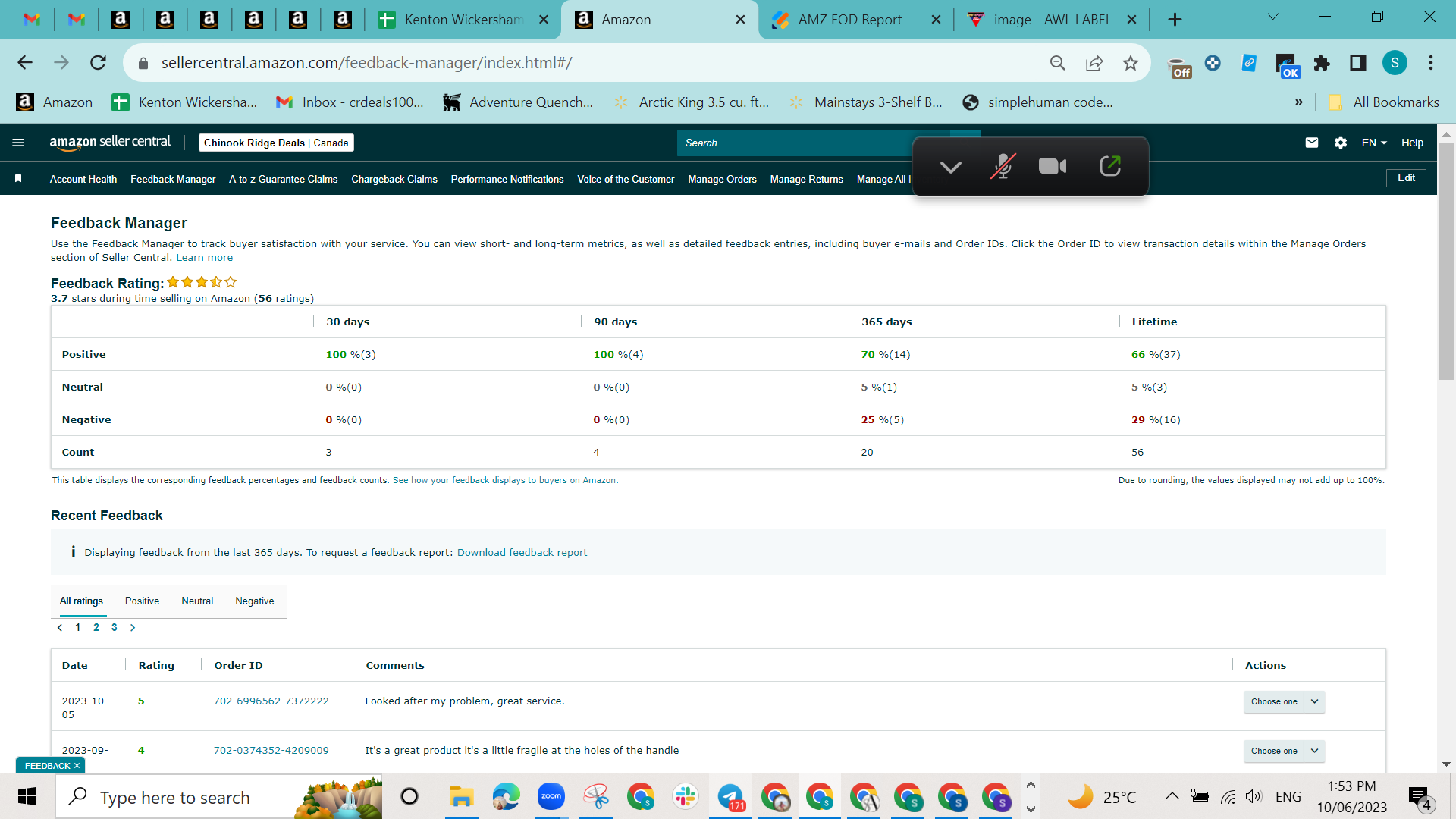The height and width of the screenshot is (819, 1456).
Task: Open the Help link in header
Action: coord(1412,143)
